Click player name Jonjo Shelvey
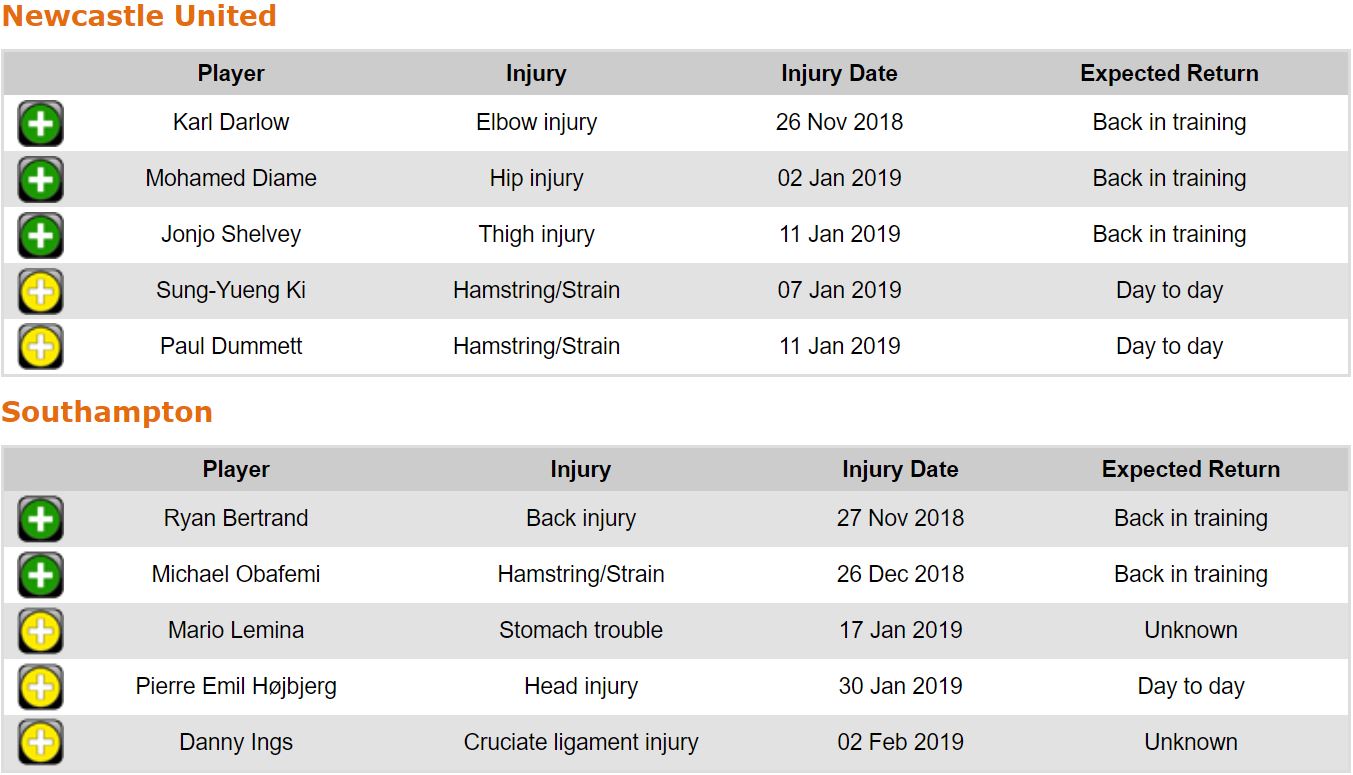 pyautogui.click(x=231, y=234)
